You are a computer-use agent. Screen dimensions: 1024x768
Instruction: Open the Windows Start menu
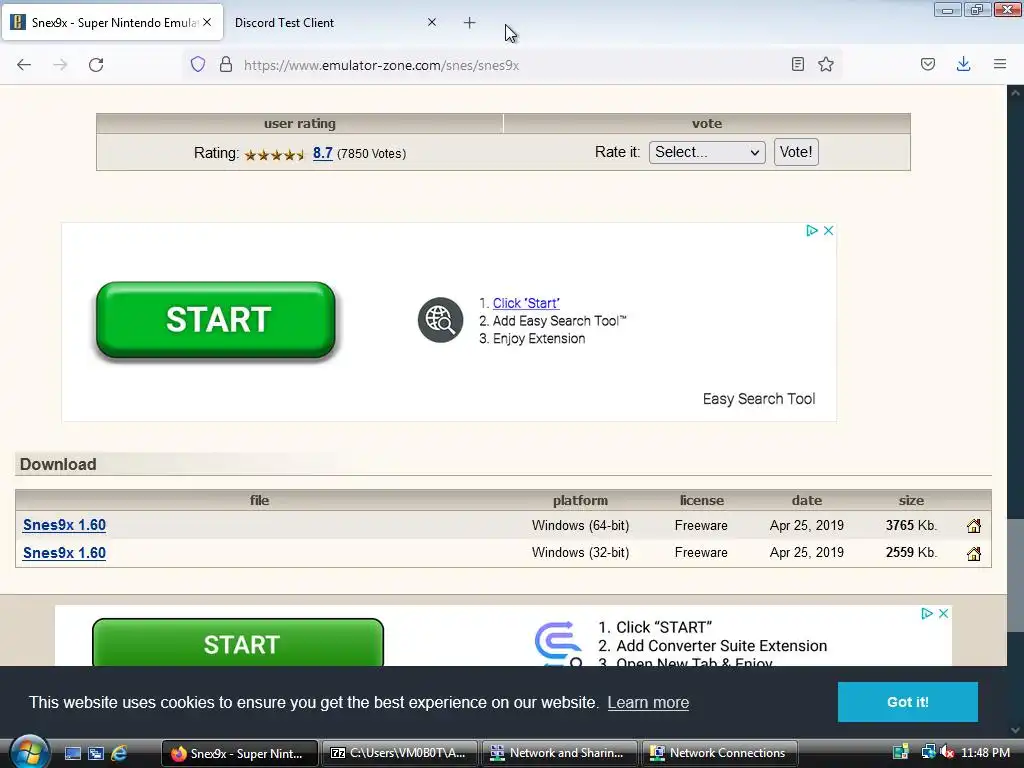point(28,752)
